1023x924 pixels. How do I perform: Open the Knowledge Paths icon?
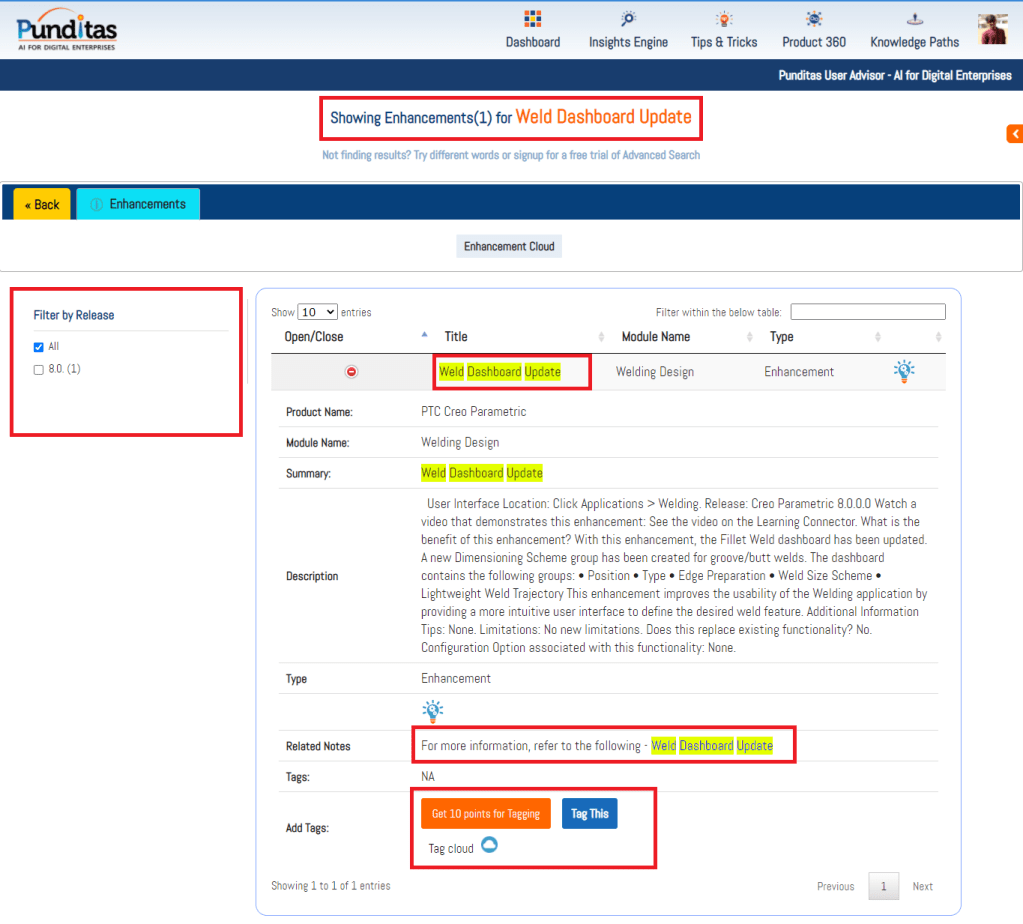[914, 19]
